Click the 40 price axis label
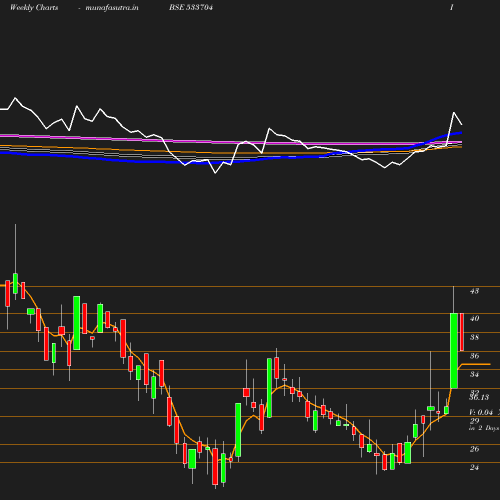Image resolution: width=500 pixels, height=500 pixels. click(x=474, y=318)
